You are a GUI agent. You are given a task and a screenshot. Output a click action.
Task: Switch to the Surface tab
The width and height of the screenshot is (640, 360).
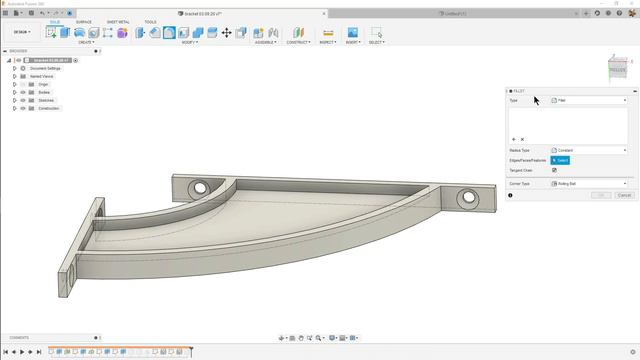pos(84,22)
